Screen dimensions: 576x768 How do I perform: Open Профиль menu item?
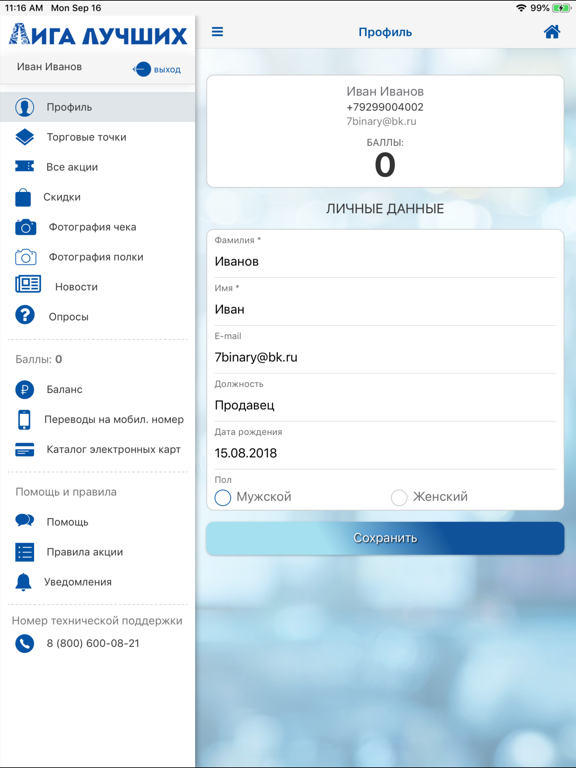(x=97, y=107)
